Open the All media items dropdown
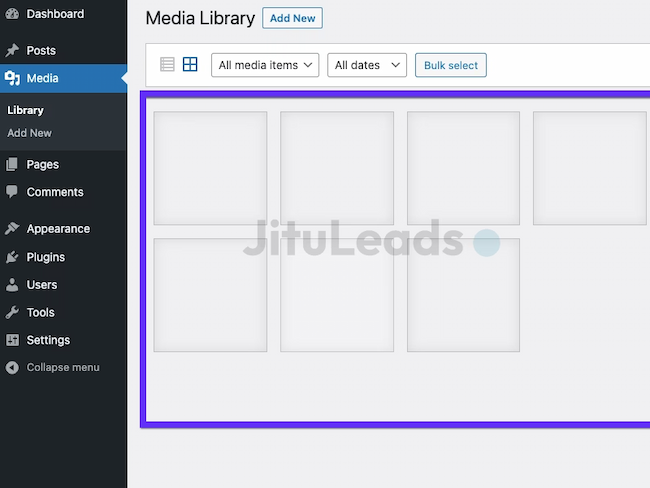This screenshot has height=488, width=650. pos(265,65)
